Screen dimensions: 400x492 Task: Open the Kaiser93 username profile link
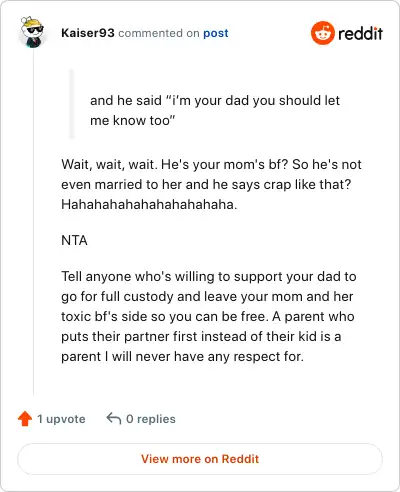click(x=88, y=33)
